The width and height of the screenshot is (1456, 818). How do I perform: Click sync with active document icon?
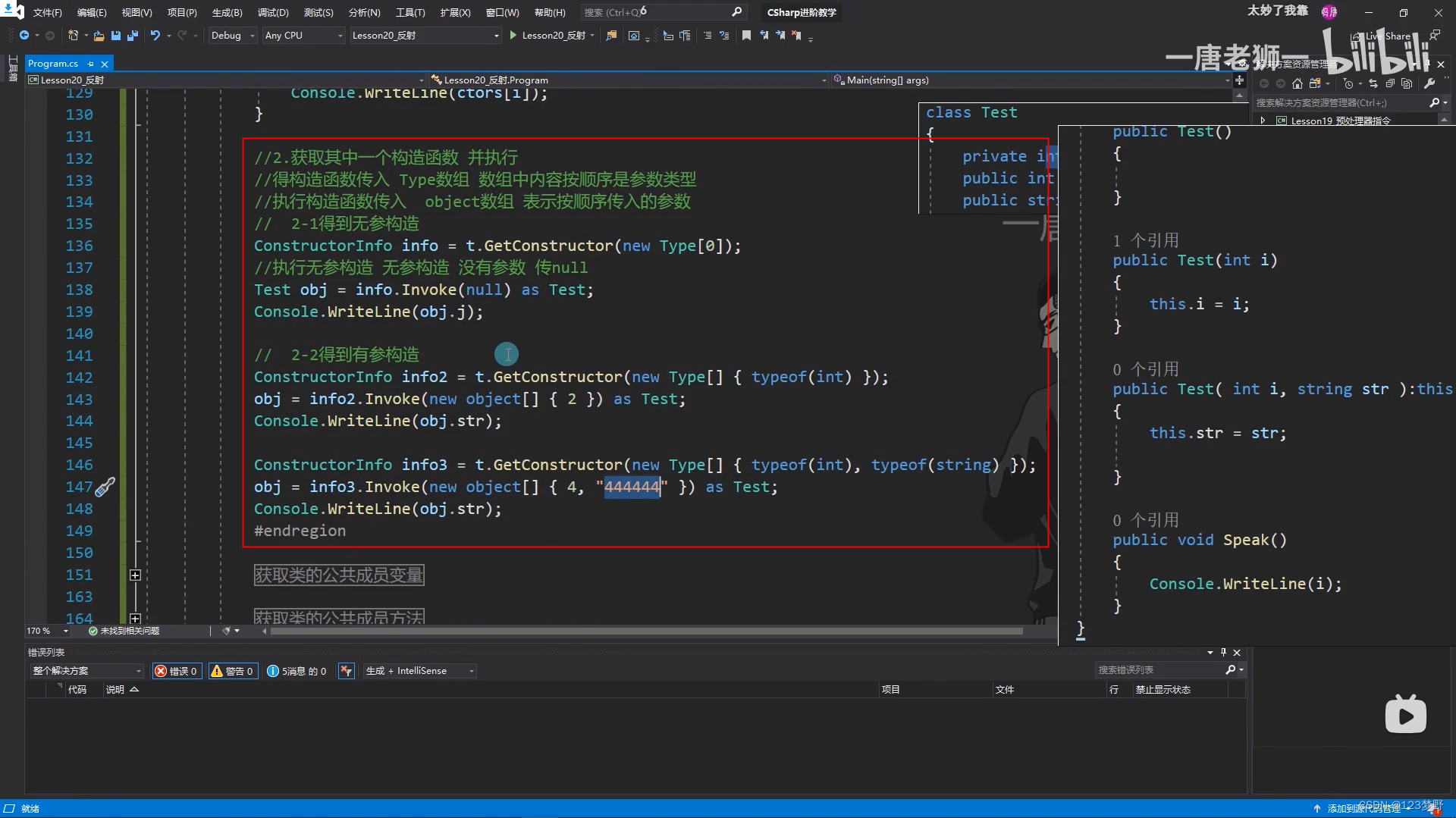(x=1373, y=83)
